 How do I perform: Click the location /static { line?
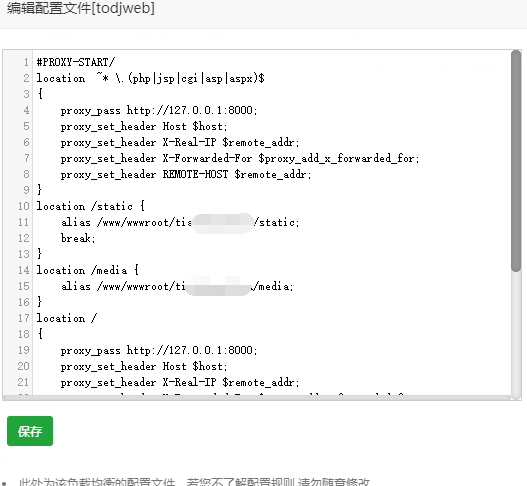[90, 206]
